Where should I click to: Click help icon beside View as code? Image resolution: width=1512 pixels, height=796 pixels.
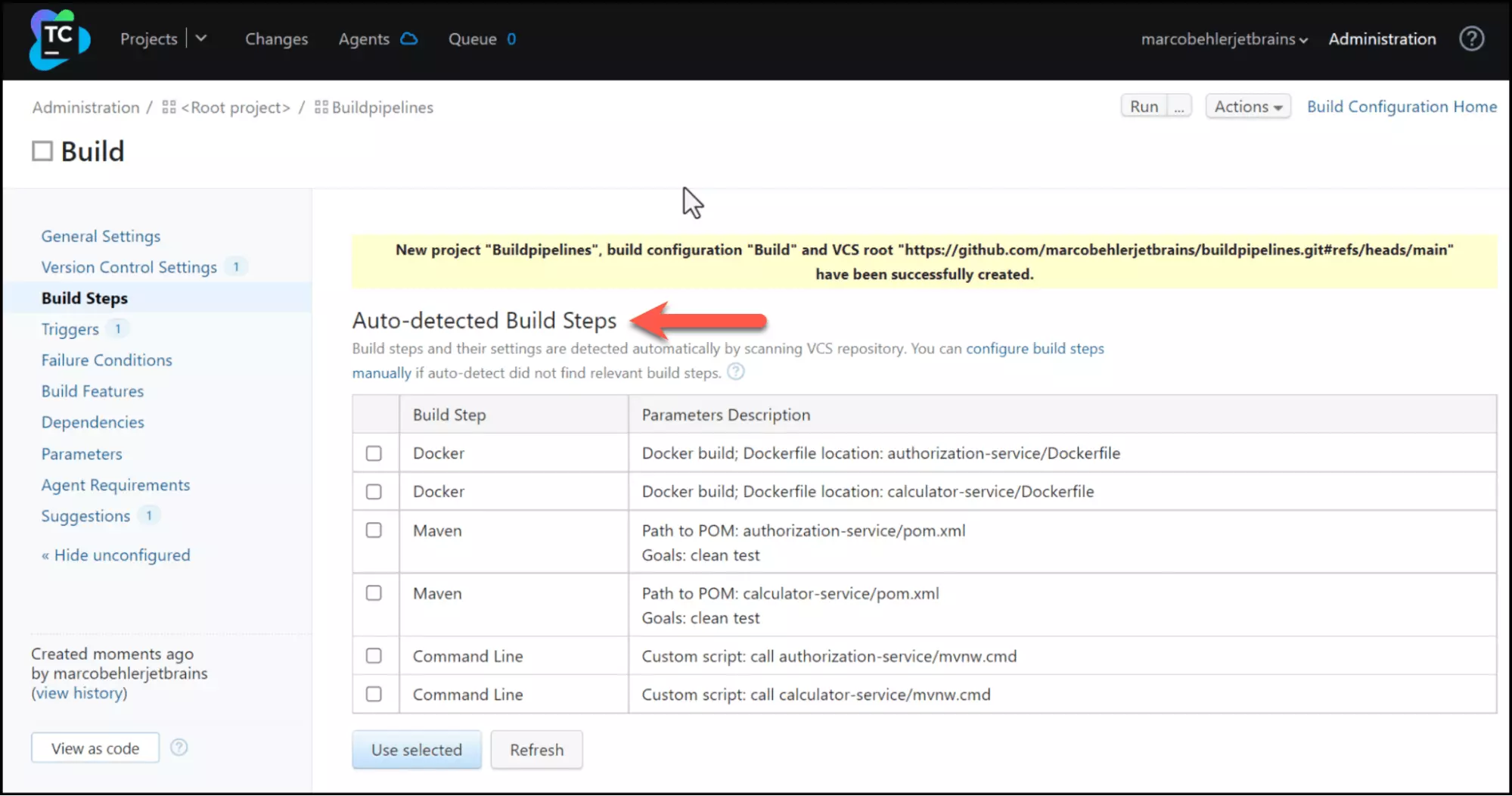[x=179, y=748]
